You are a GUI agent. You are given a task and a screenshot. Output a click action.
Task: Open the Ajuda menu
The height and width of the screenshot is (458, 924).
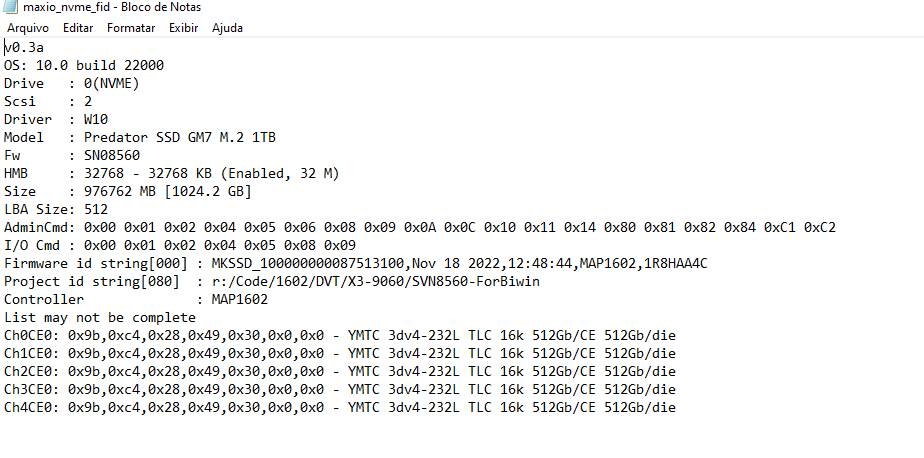pos(227,28)
